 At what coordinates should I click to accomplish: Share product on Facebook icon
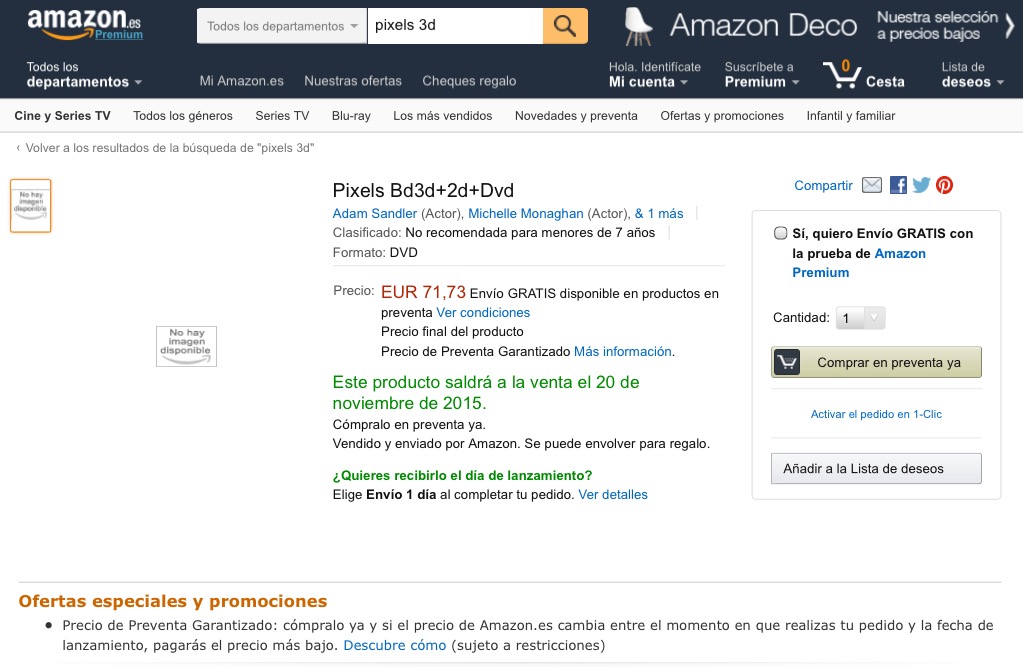898,185
